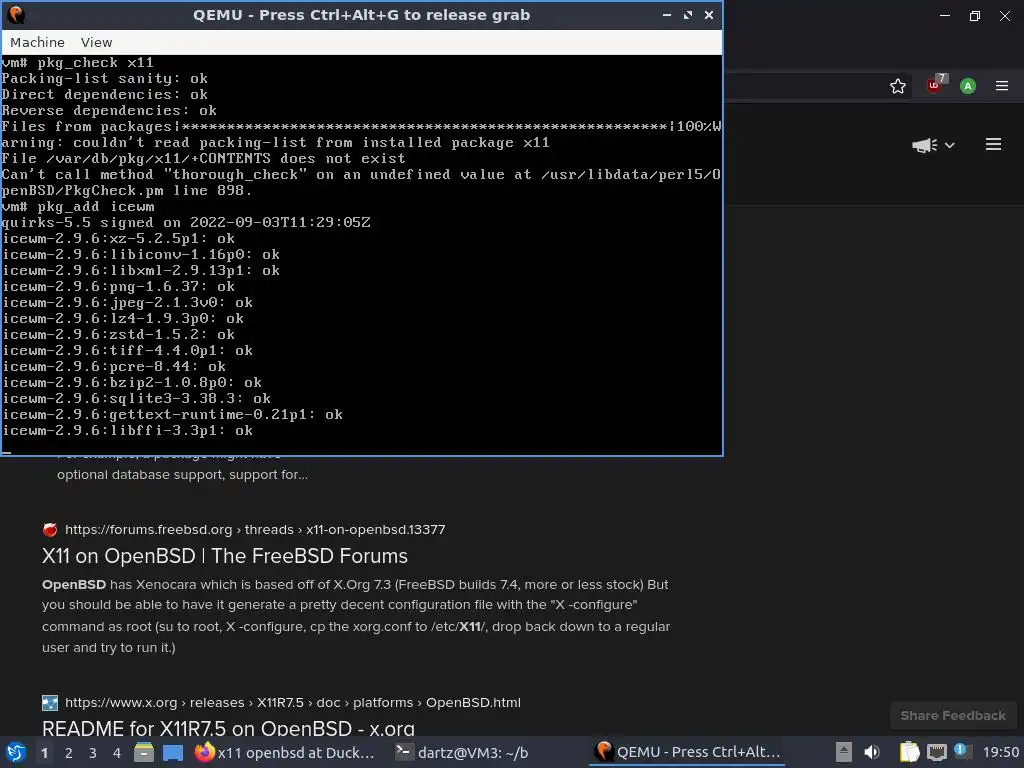Open 'README for X11R7.5 on OpenBSD' result
The image size is (1024, 768).
228,728
